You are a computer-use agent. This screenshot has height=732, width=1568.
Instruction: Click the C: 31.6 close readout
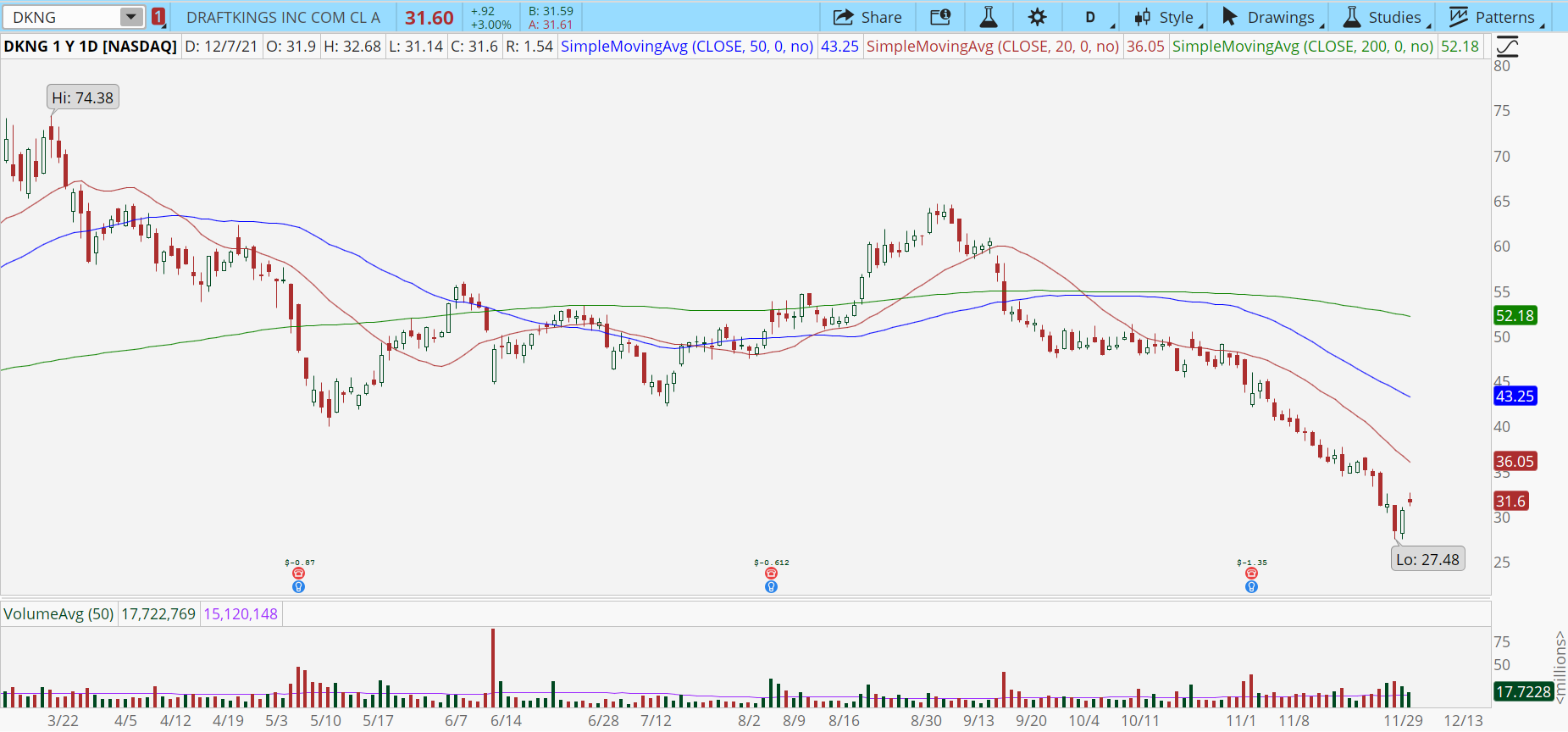pos(474,47)
